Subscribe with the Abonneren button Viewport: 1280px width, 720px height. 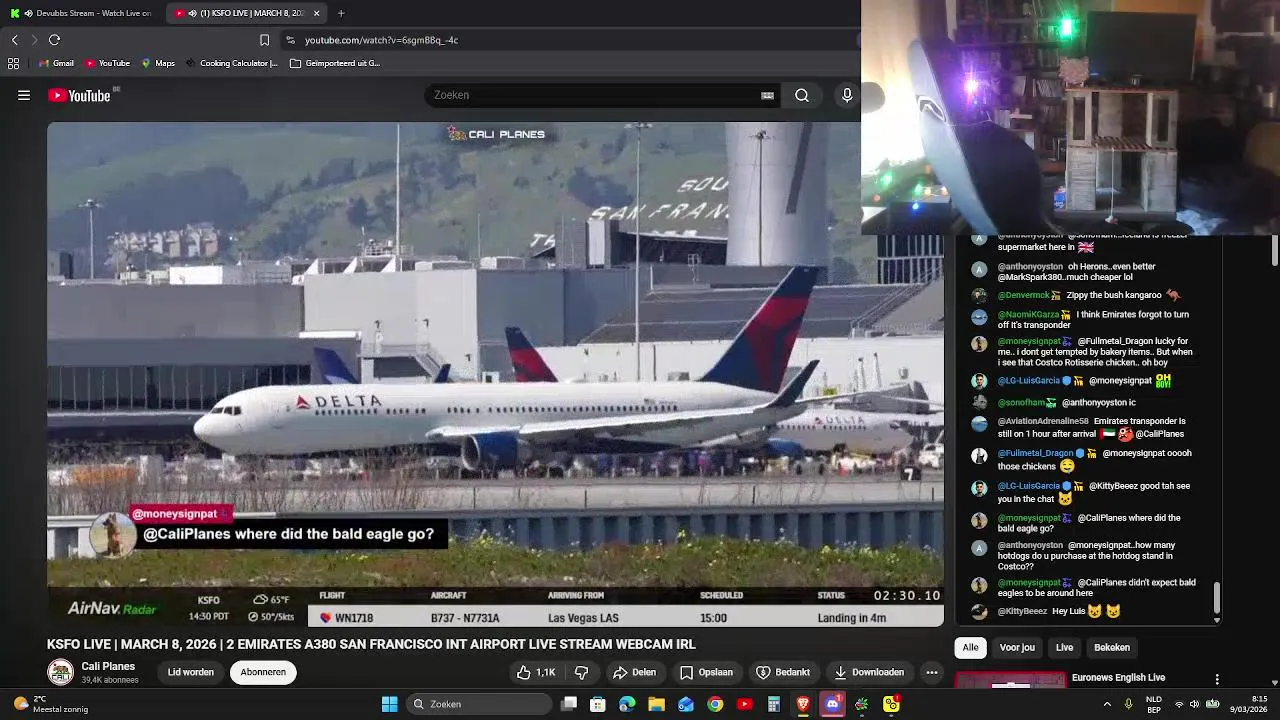click(x=263, y=672)
